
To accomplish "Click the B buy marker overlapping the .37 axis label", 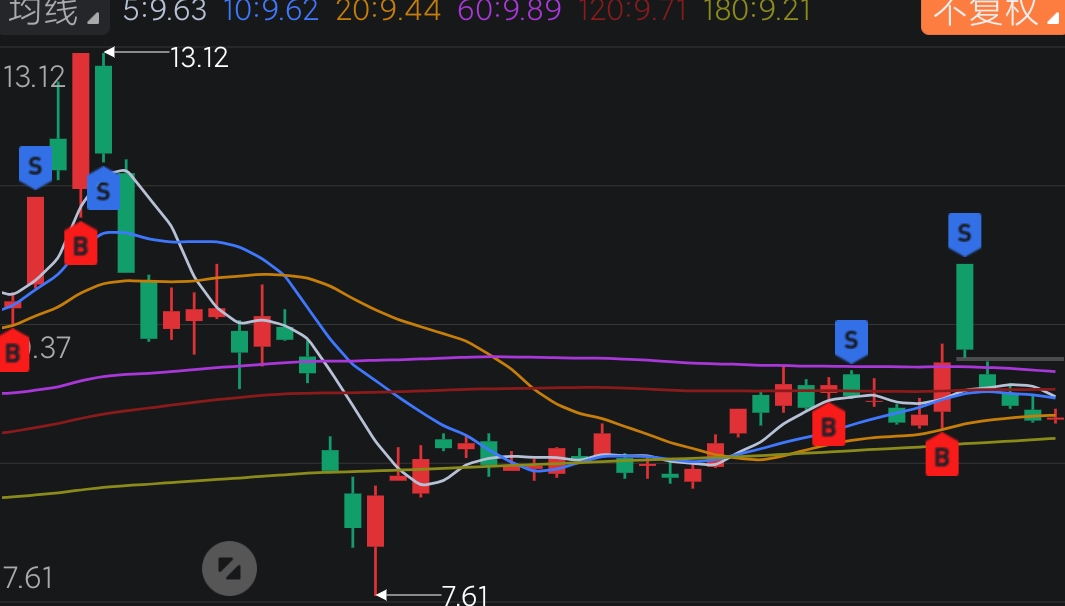I will 13,351.
